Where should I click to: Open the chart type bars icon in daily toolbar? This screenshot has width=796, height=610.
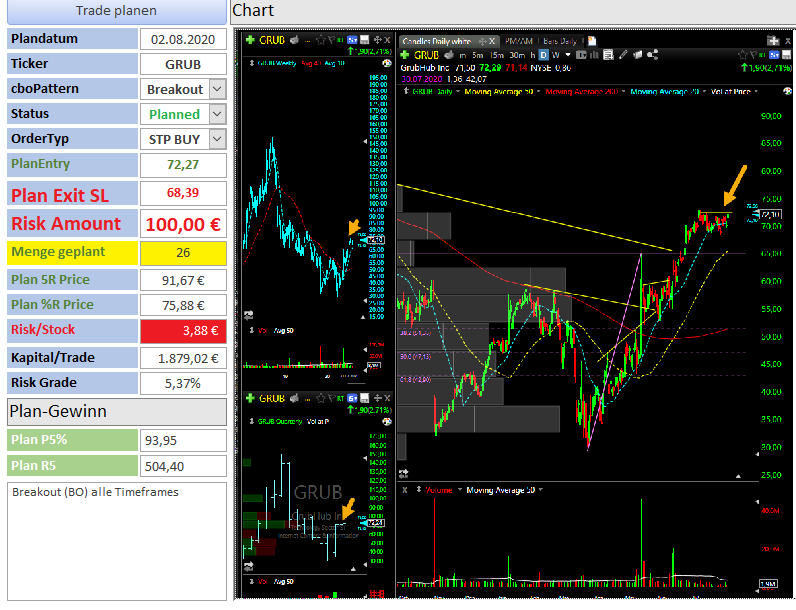click(594, 55)
